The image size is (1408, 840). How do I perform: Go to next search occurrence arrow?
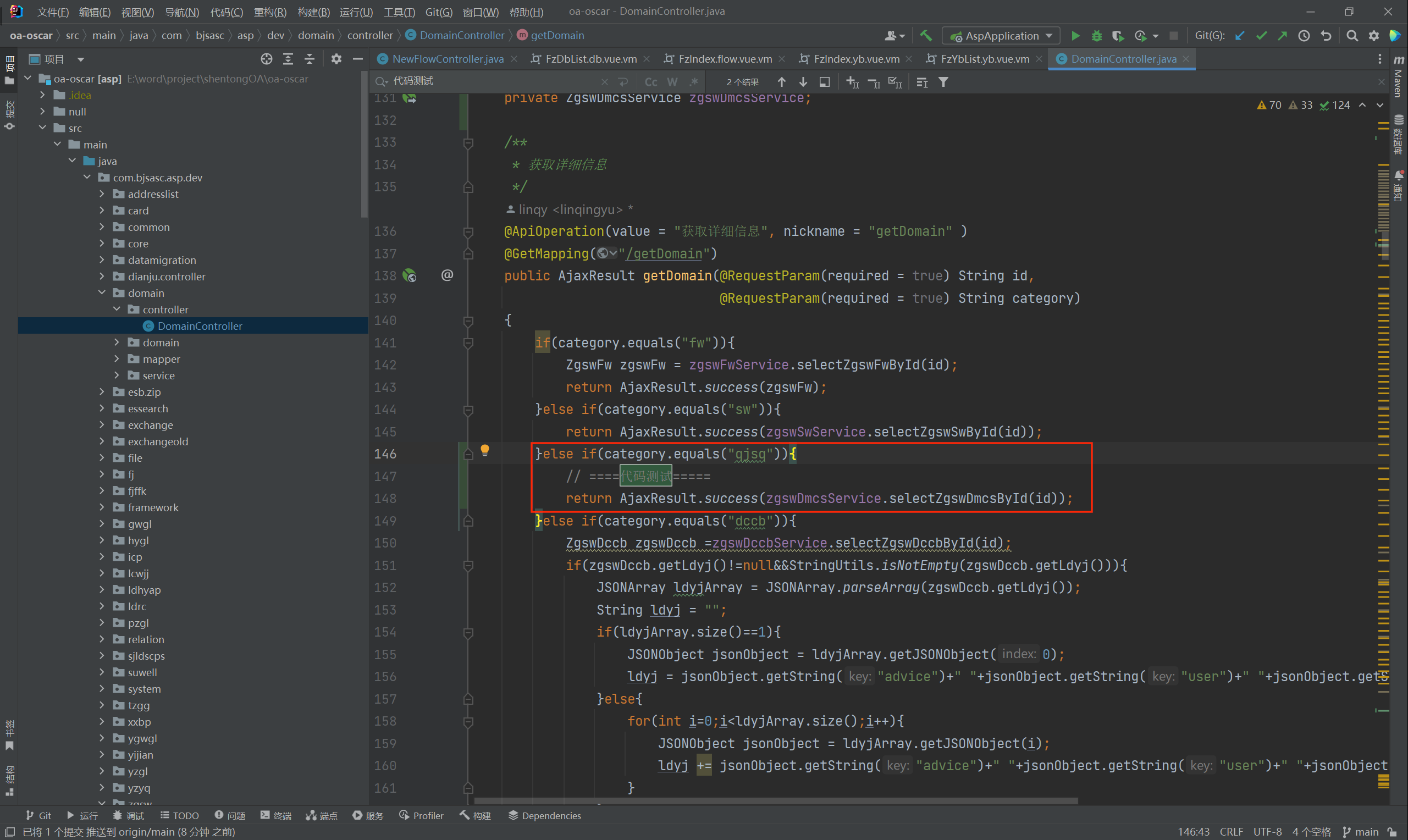tap(803, 82)
